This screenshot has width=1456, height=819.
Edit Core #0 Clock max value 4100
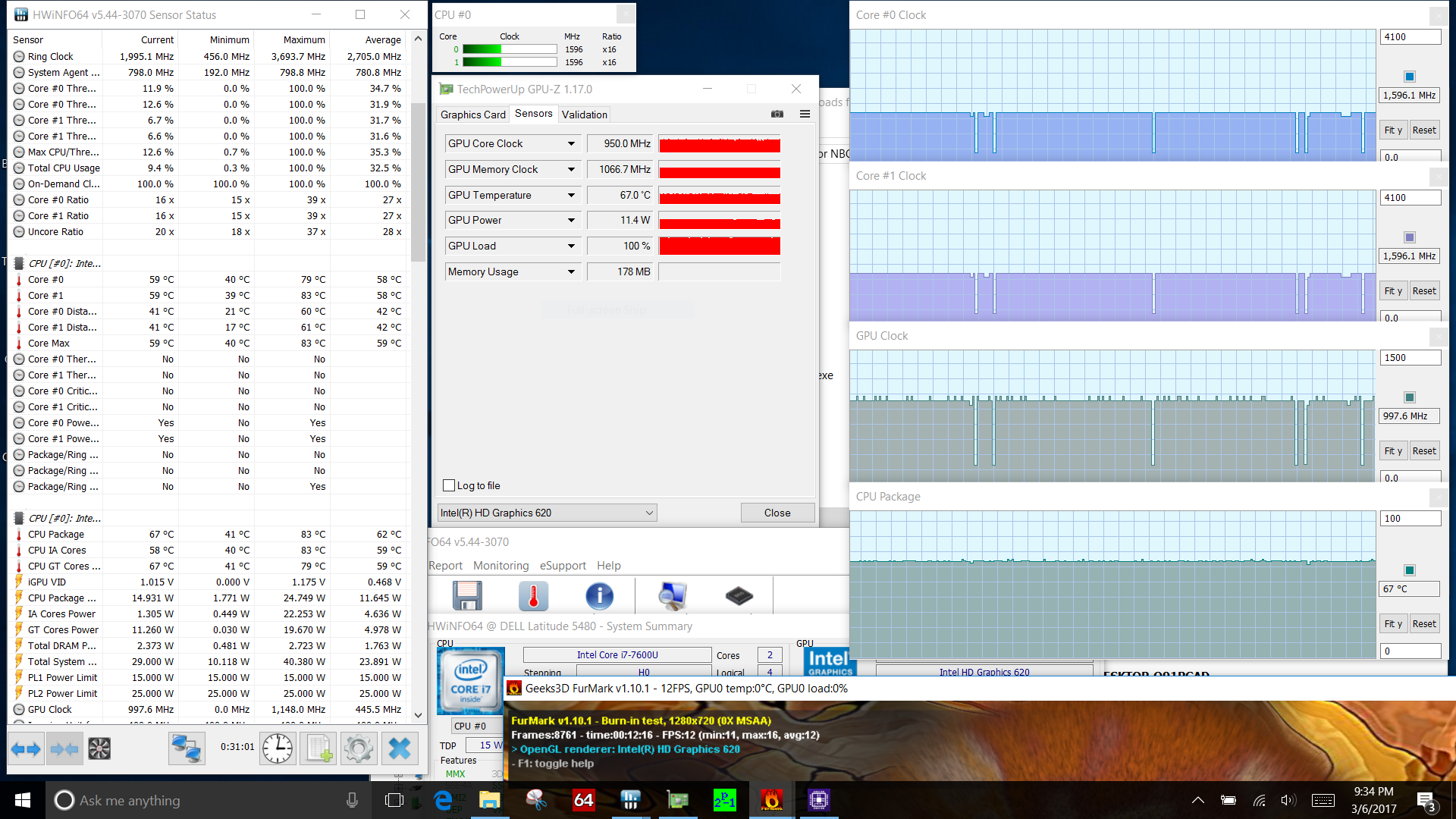[1410, 37]
